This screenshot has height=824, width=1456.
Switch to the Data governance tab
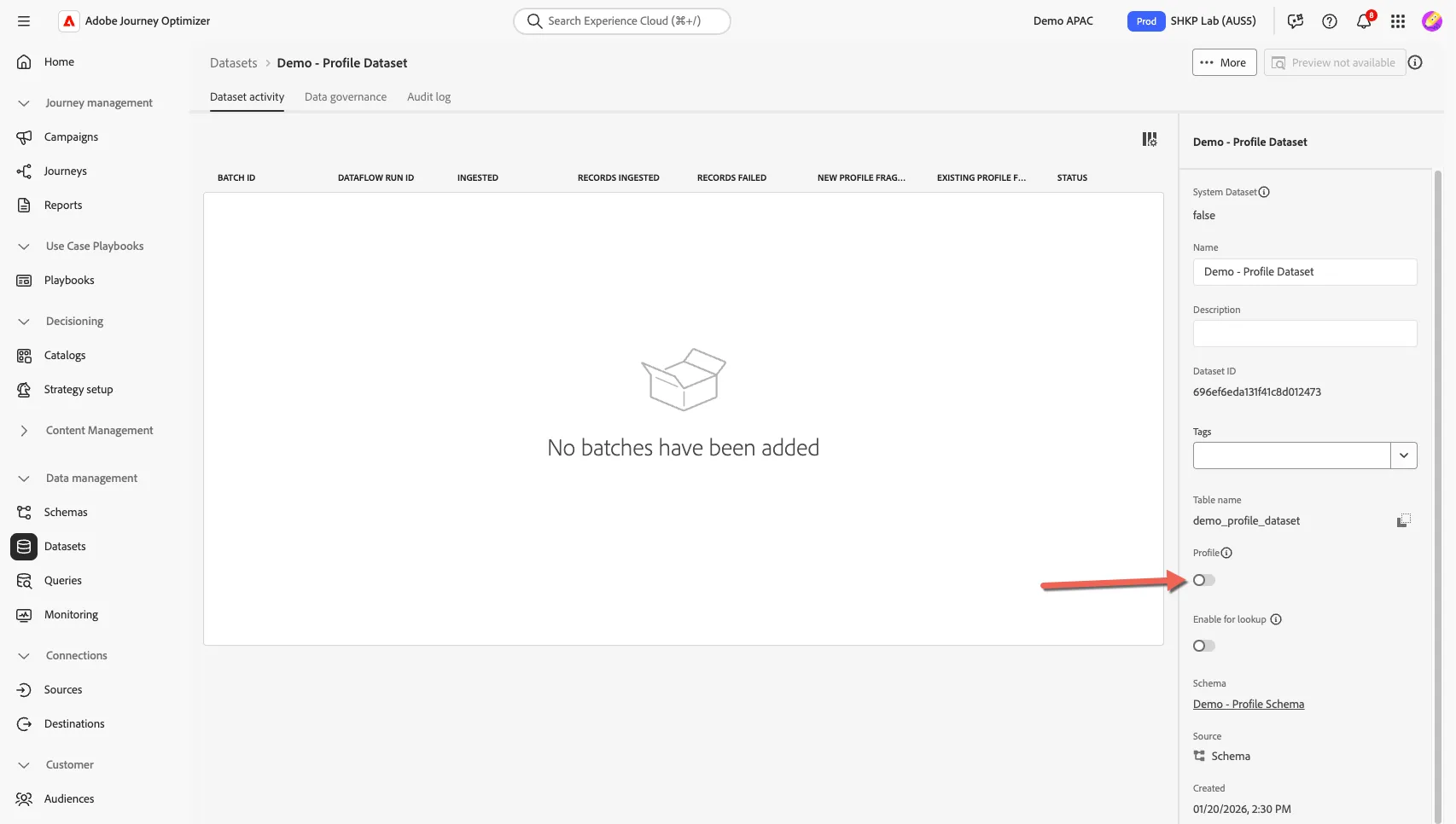pos(346,97)
